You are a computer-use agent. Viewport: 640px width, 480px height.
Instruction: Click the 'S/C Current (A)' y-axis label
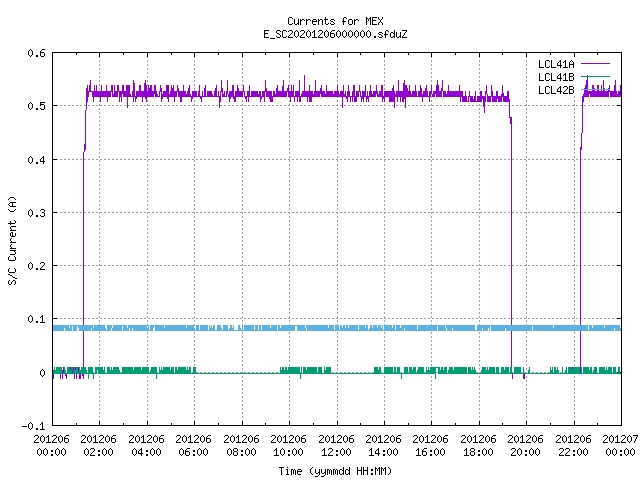pyautogui.click(x=12, y=241)
